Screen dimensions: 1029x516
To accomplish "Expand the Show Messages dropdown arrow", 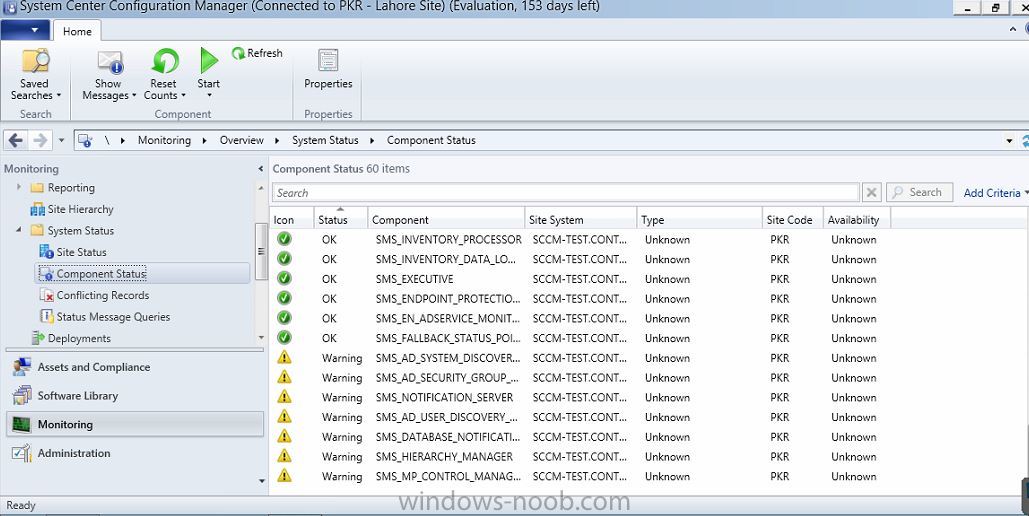I will click(x=134, y=96).
